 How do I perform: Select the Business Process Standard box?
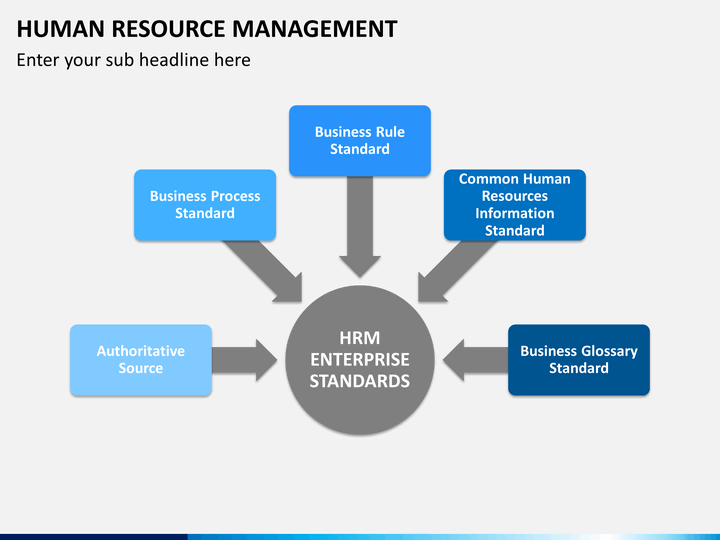(205, 205)
